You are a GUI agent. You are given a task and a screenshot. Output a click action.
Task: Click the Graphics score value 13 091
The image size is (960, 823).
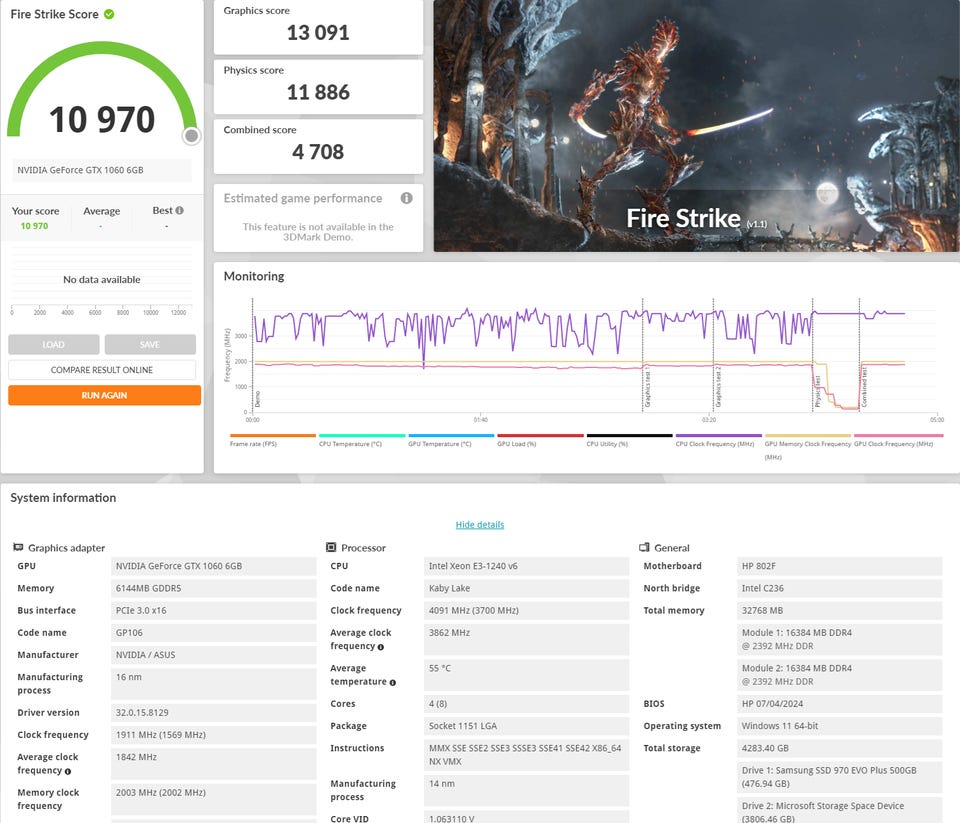(318, 32)
